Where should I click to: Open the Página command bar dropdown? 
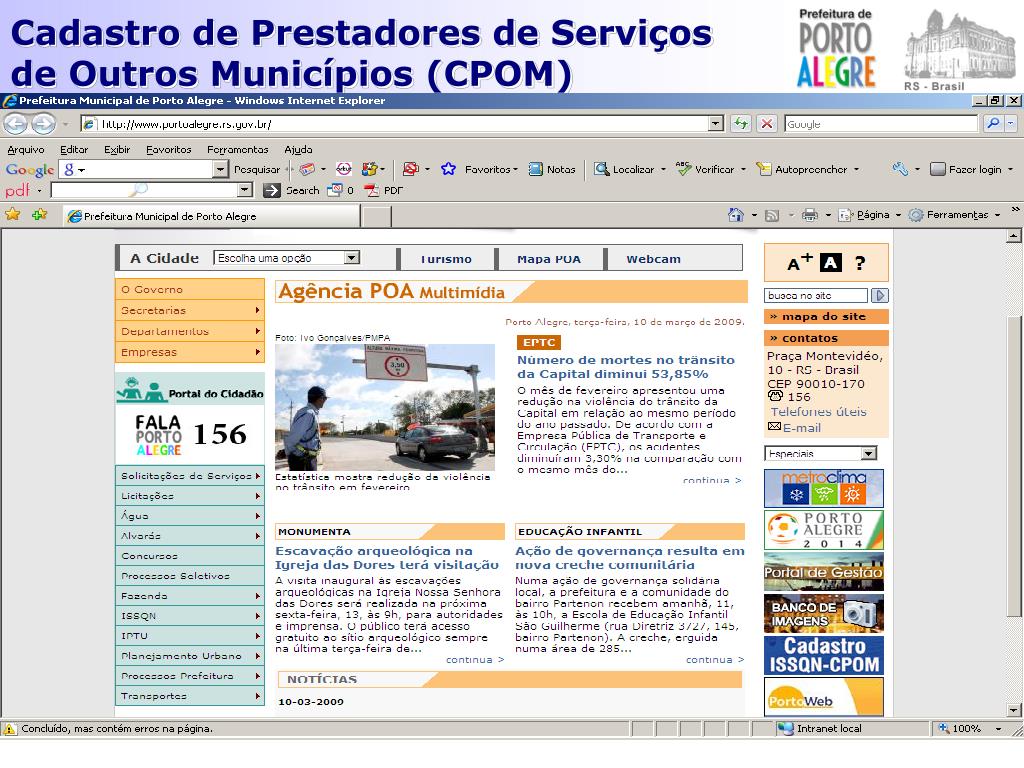pos(870,215)
